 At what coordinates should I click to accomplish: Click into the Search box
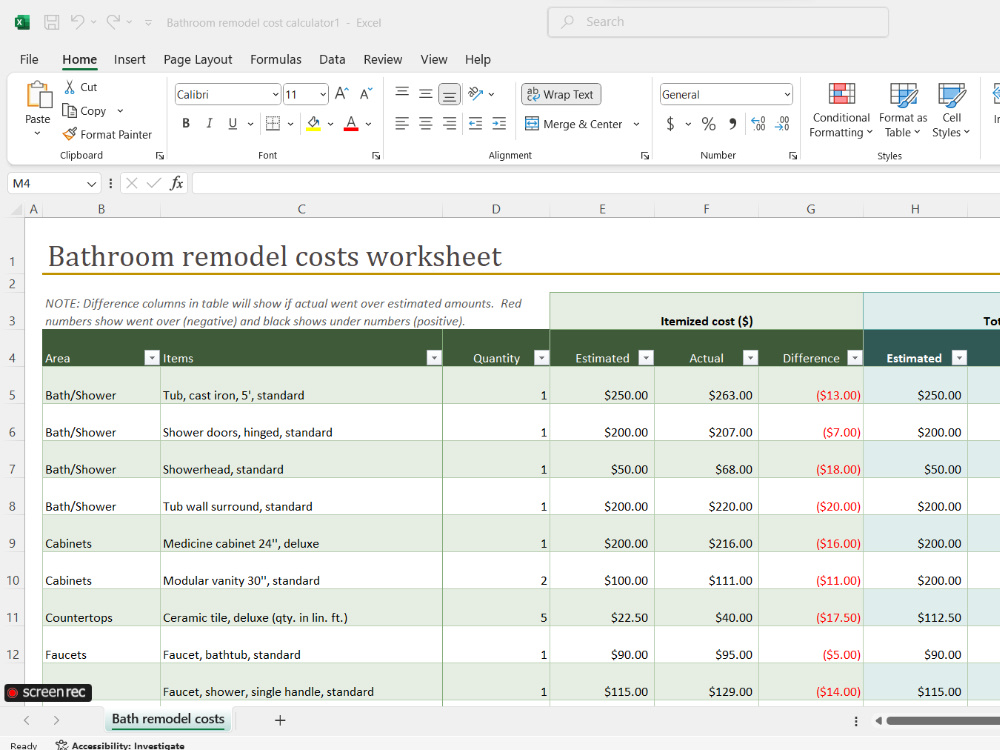click(x=717, y=22)
